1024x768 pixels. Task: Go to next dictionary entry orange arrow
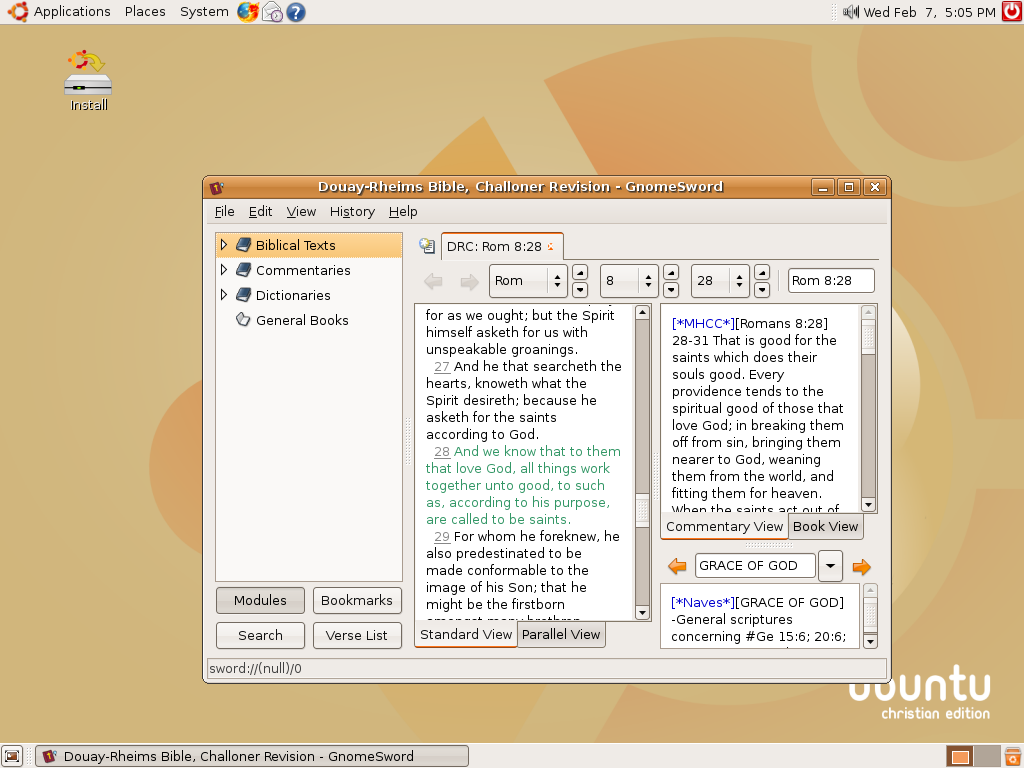(861, 566)
